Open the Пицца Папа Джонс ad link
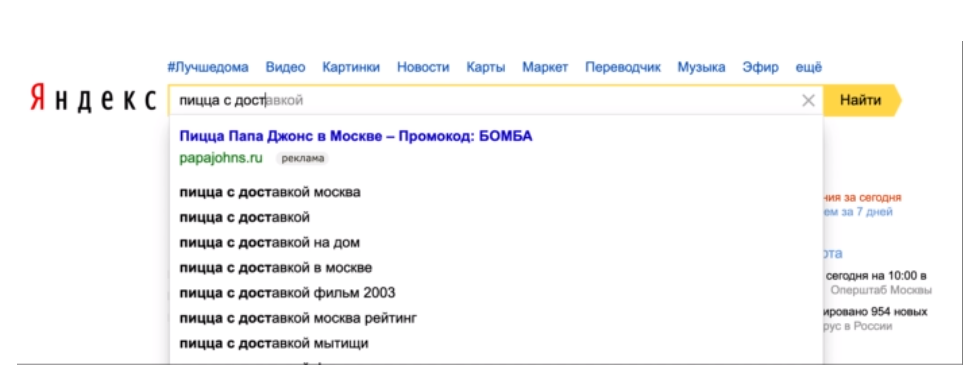Image resolution: width=978 pixels, height=379 pixels. 356,136
